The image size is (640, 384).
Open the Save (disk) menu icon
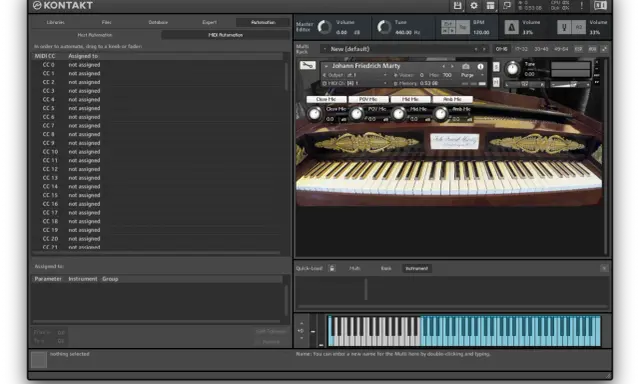pos(457,5)
